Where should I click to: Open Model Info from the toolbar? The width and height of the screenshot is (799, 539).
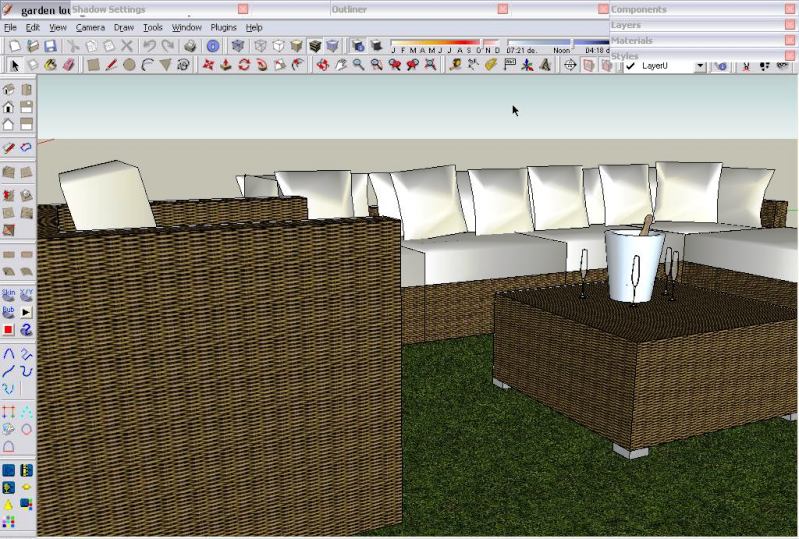pos(213,46)
